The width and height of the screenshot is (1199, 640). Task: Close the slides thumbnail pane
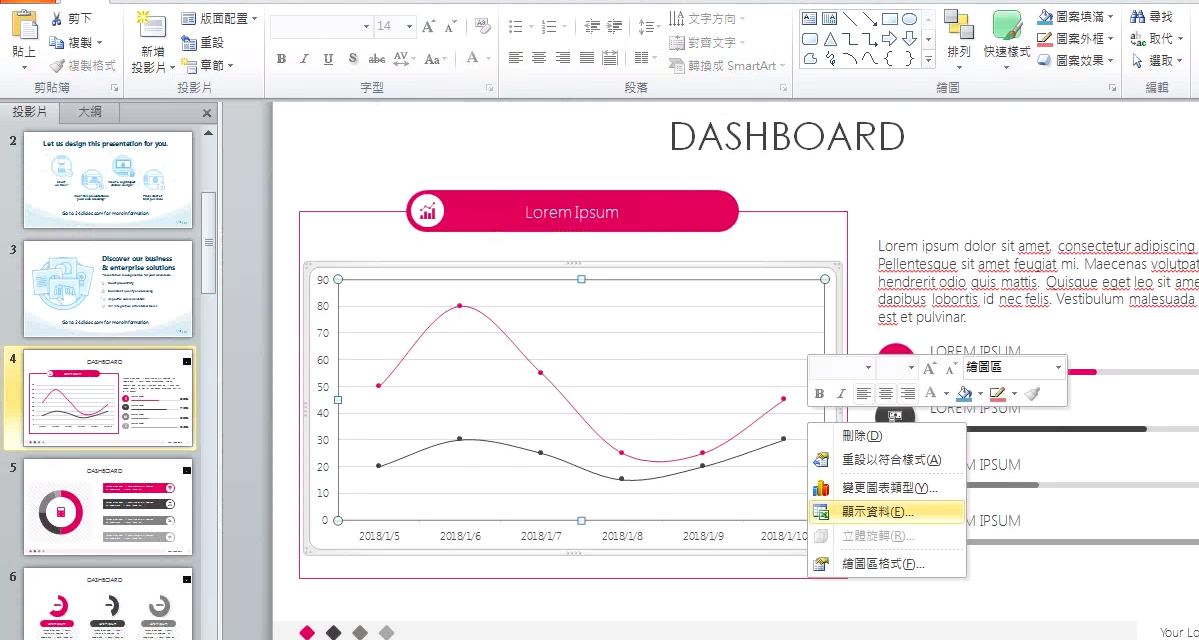coord(206,113)
